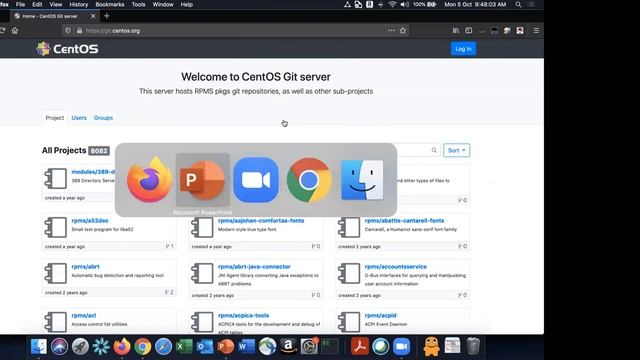This screenshot has width=640, height=360.
Task: Select Finder in the app switcher overlay
Action: 362,180
